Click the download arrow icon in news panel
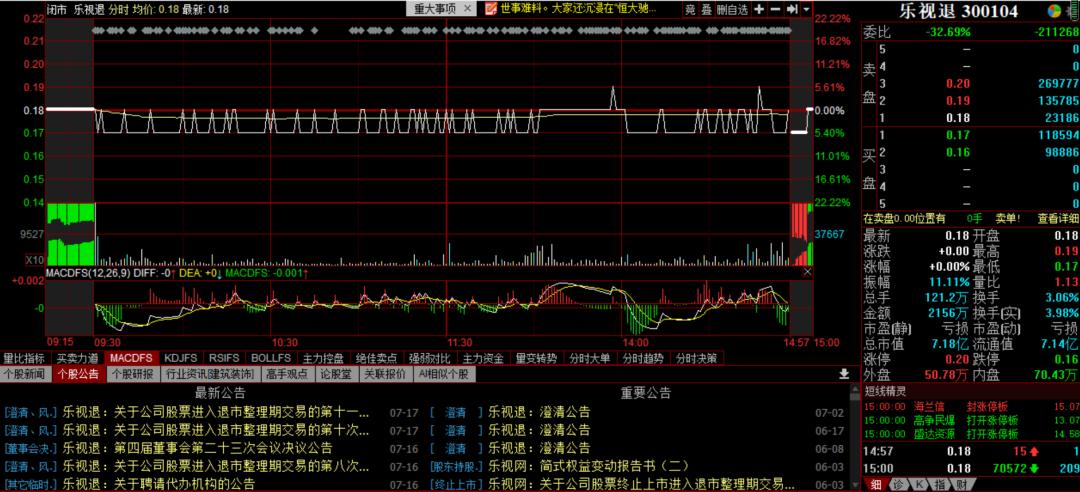Image resolution: width=1080 pixels, height=492 pixels. [x=843, y=374]
